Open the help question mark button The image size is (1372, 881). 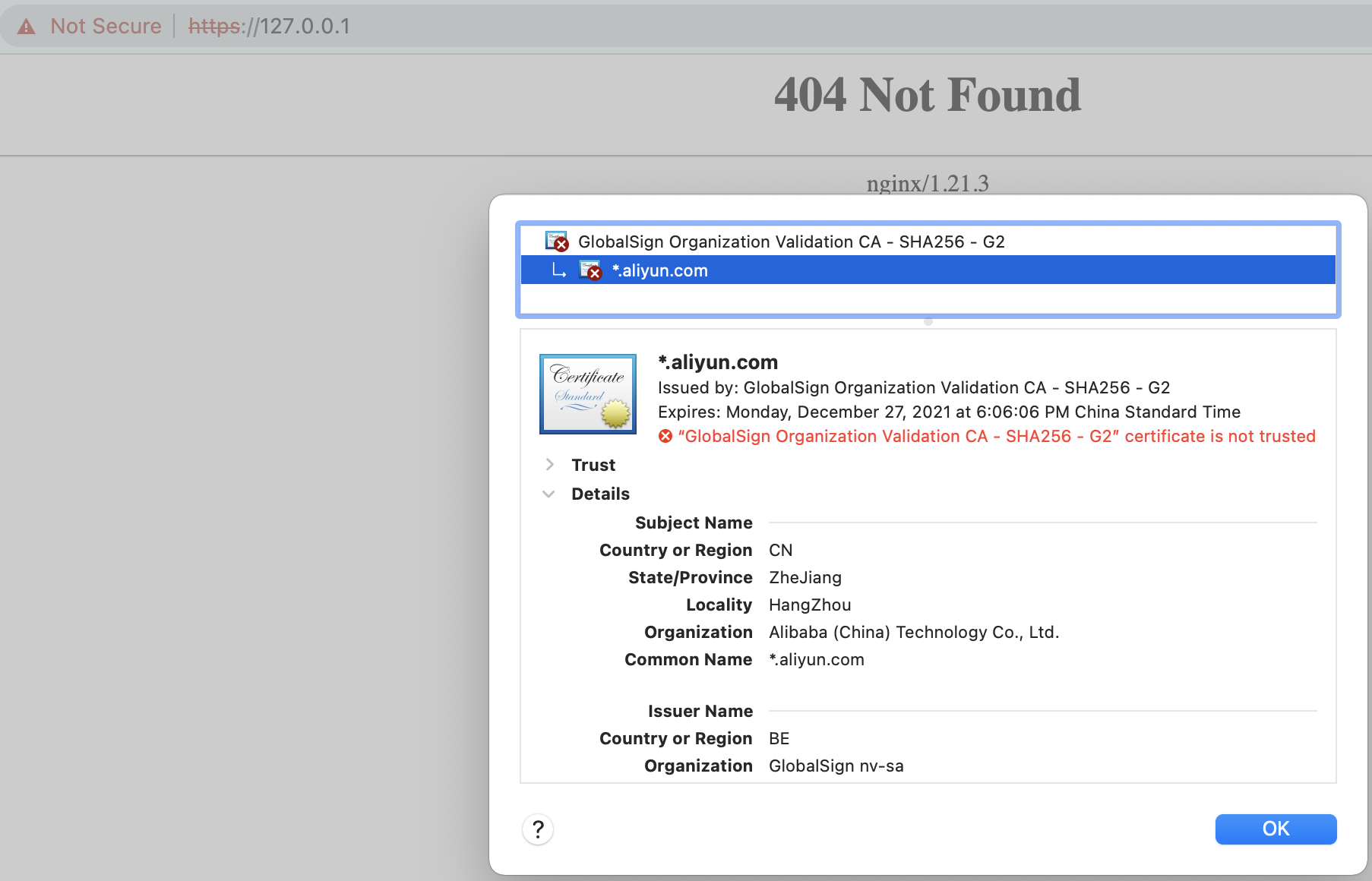[538, 829]
